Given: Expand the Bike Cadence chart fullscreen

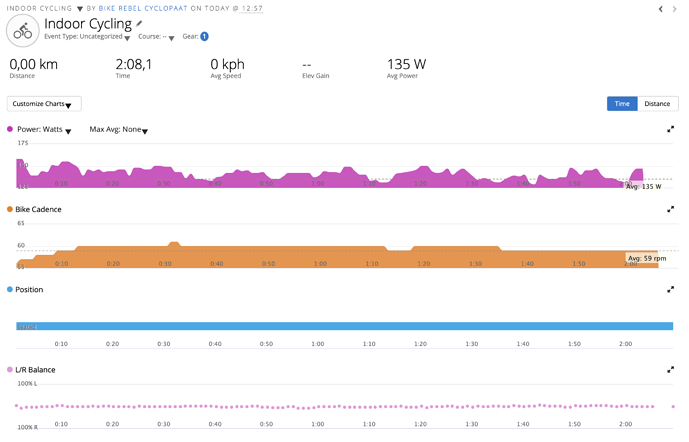Looking at the screenshot, I should click(671, 209).
